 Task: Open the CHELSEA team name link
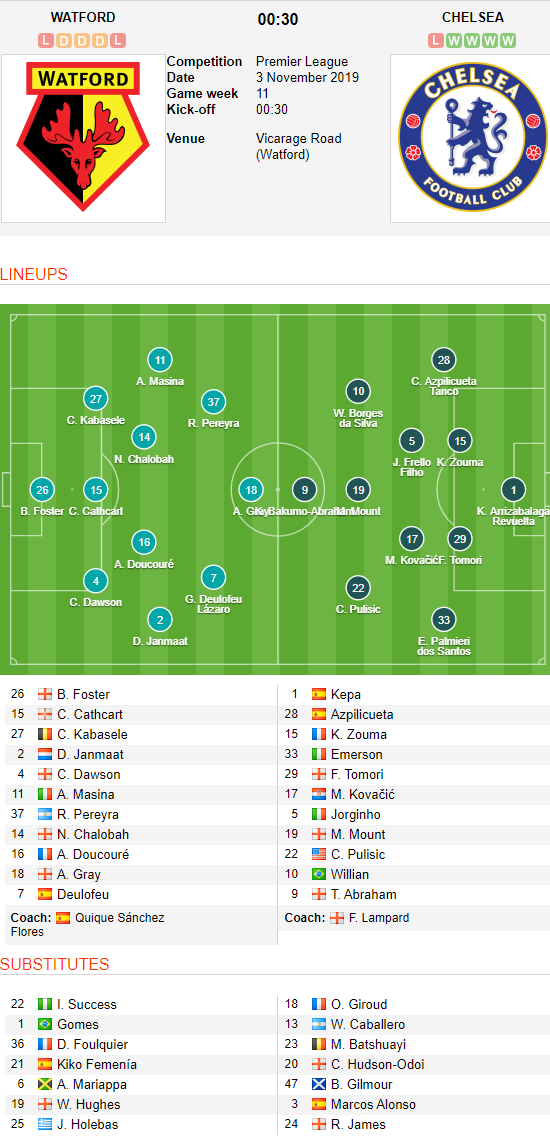pyautogui.click(x=472, y=17)
